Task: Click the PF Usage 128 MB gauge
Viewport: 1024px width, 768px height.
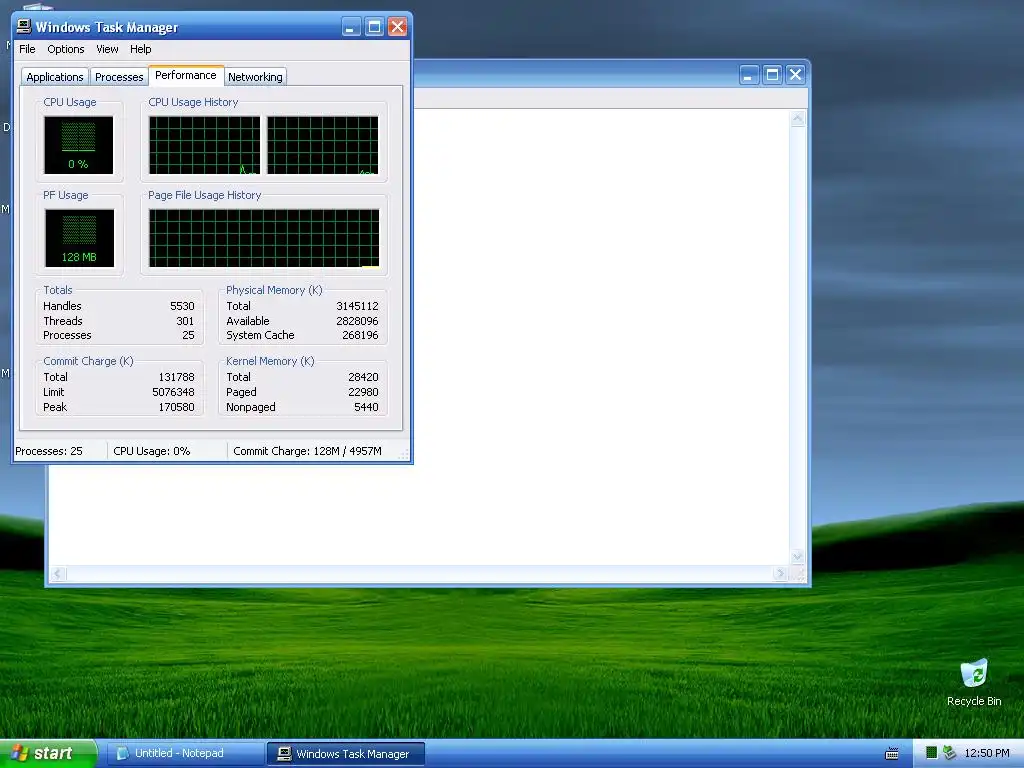Action: 79,238
